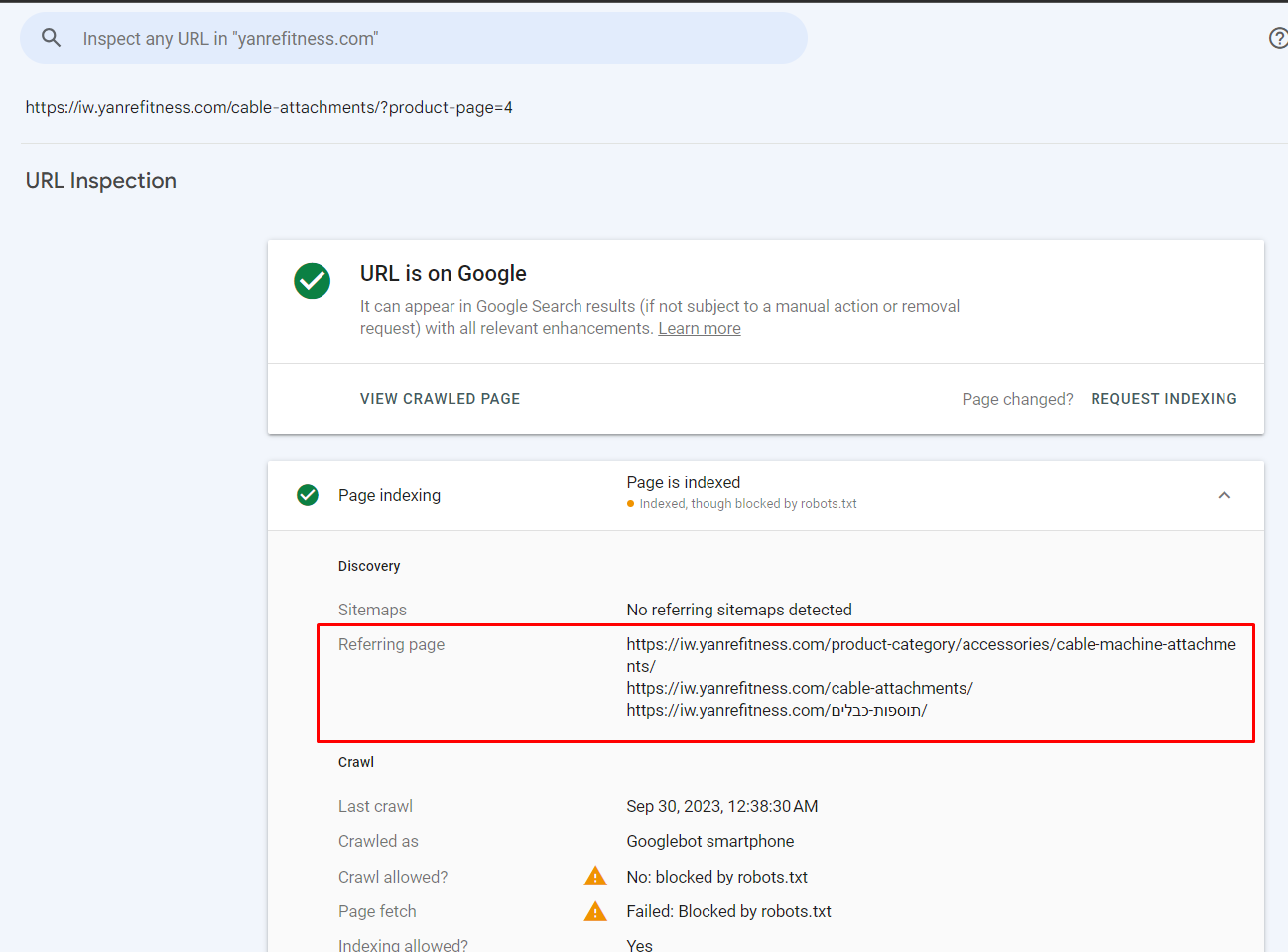Click the Googlebot smartphone value
This screenshot has height=952, width=1288.
tap(710, 841)
